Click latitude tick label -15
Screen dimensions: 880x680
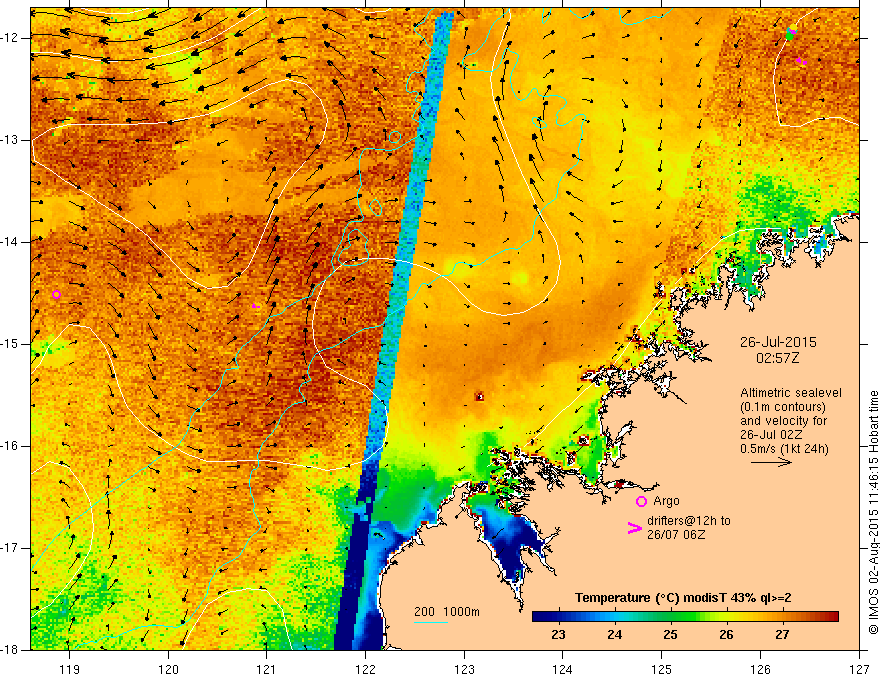click(x=10, y=344)
